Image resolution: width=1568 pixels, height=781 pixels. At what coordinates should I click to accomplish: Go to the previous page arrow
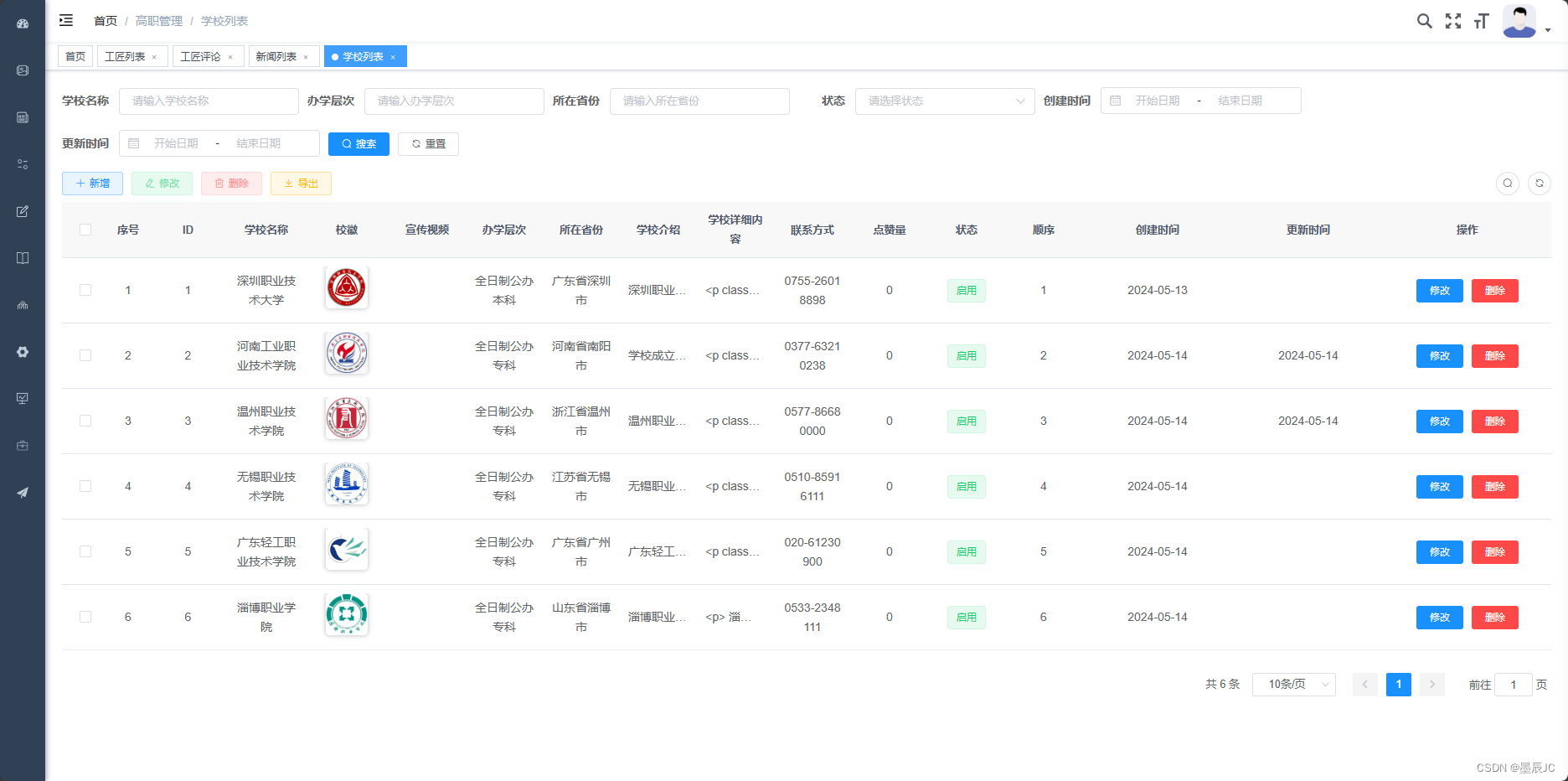tap(1364, 685)
